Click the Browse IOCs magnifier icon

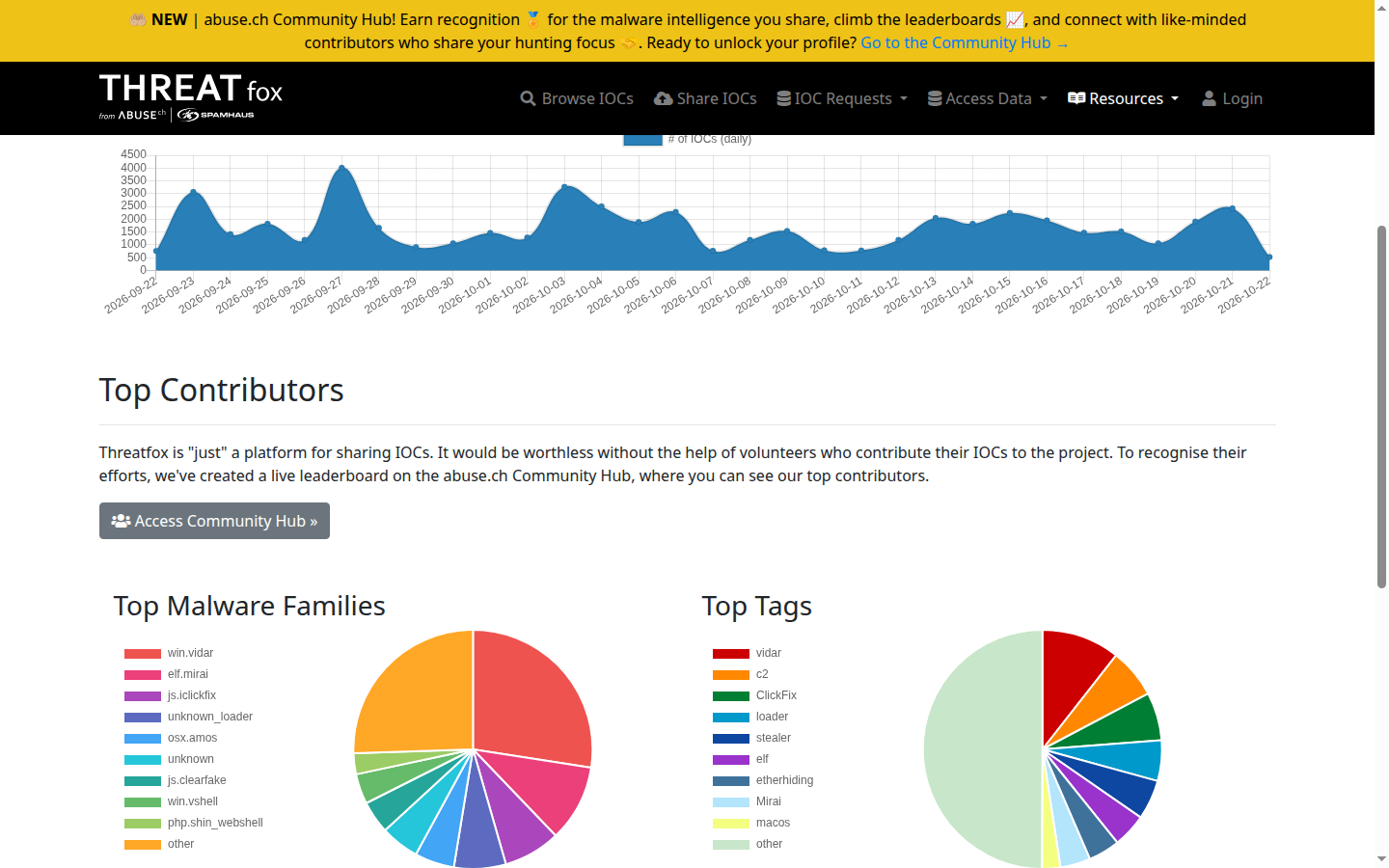(528, 98)
